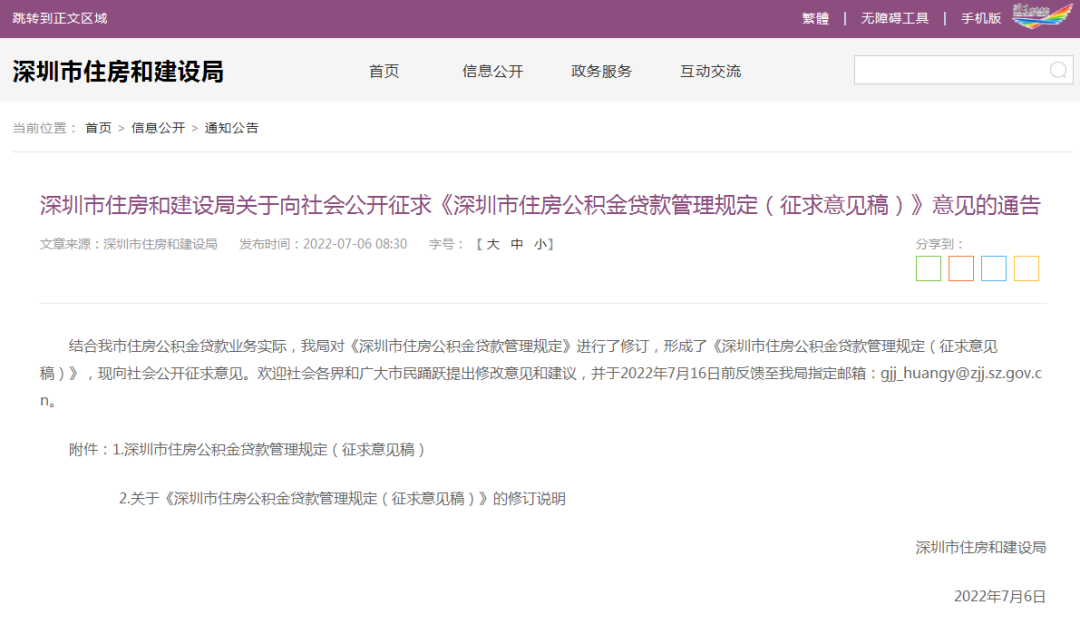Click the blue share box
The width and height of the screenshot is (1080, 624).
click(993, 269)
